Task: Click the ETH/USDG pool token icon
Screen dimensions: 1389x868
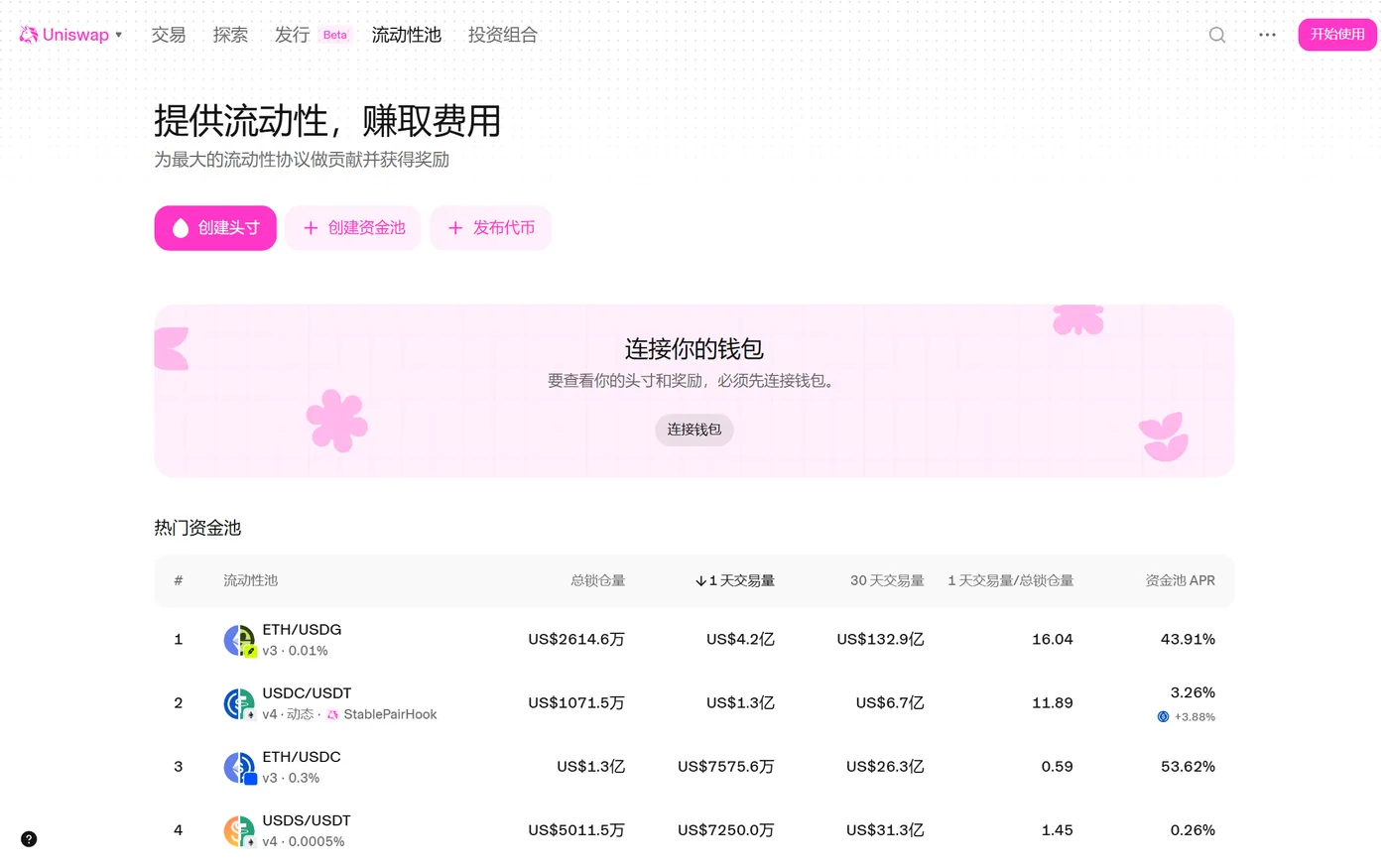Action: [x=240, y=641]
